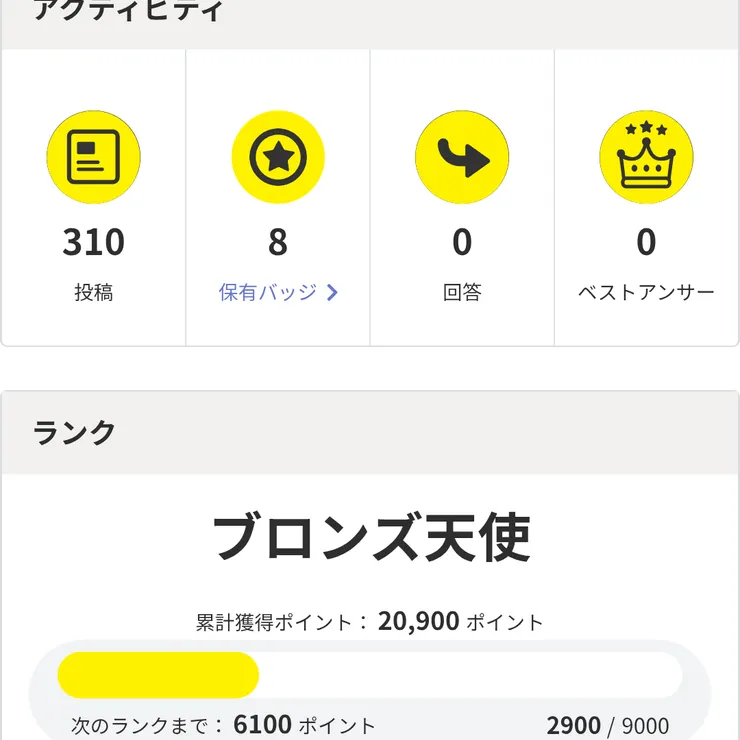The height and width of the screenshot is (740, 740).
Task: Click the star badge icon
Action: [278, 157]
